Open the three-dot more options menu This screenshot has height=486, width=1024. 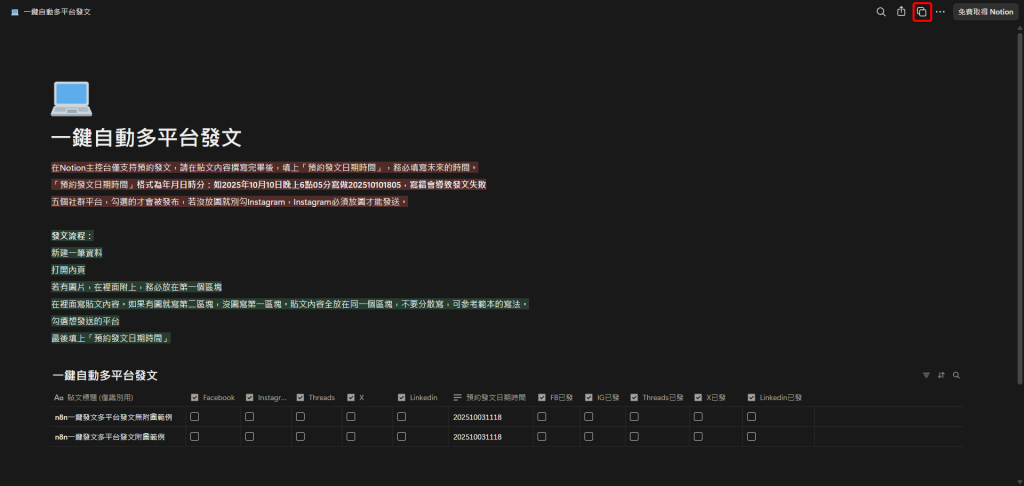tap(940, 12)
